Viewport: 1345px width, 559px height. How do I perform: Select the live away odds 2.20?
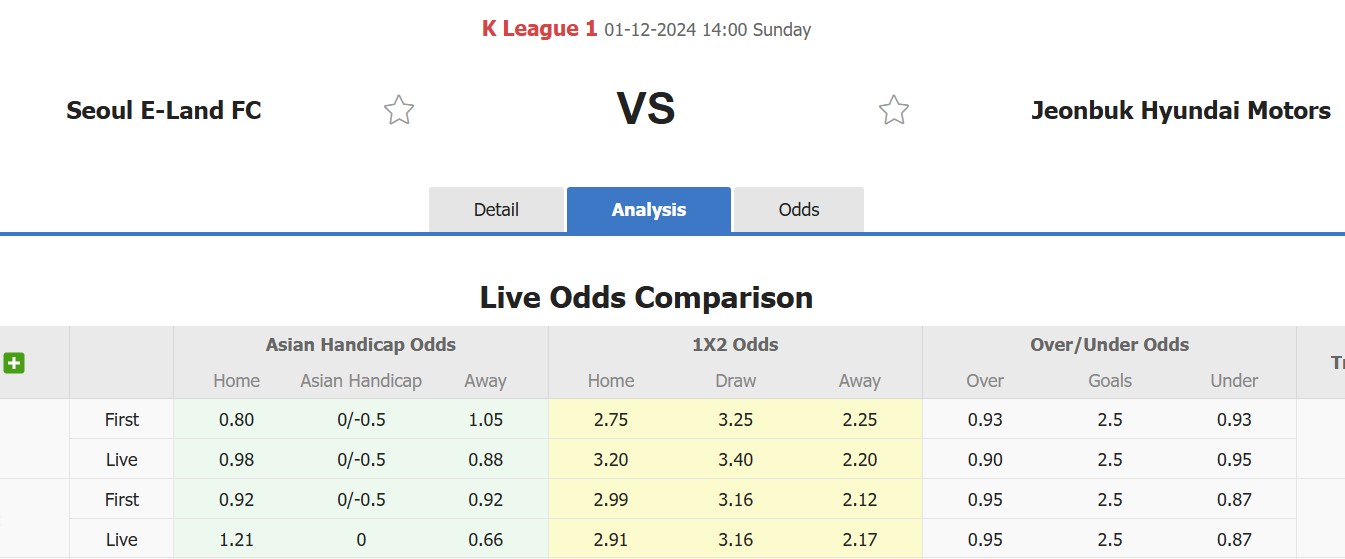tap(860, 460)
